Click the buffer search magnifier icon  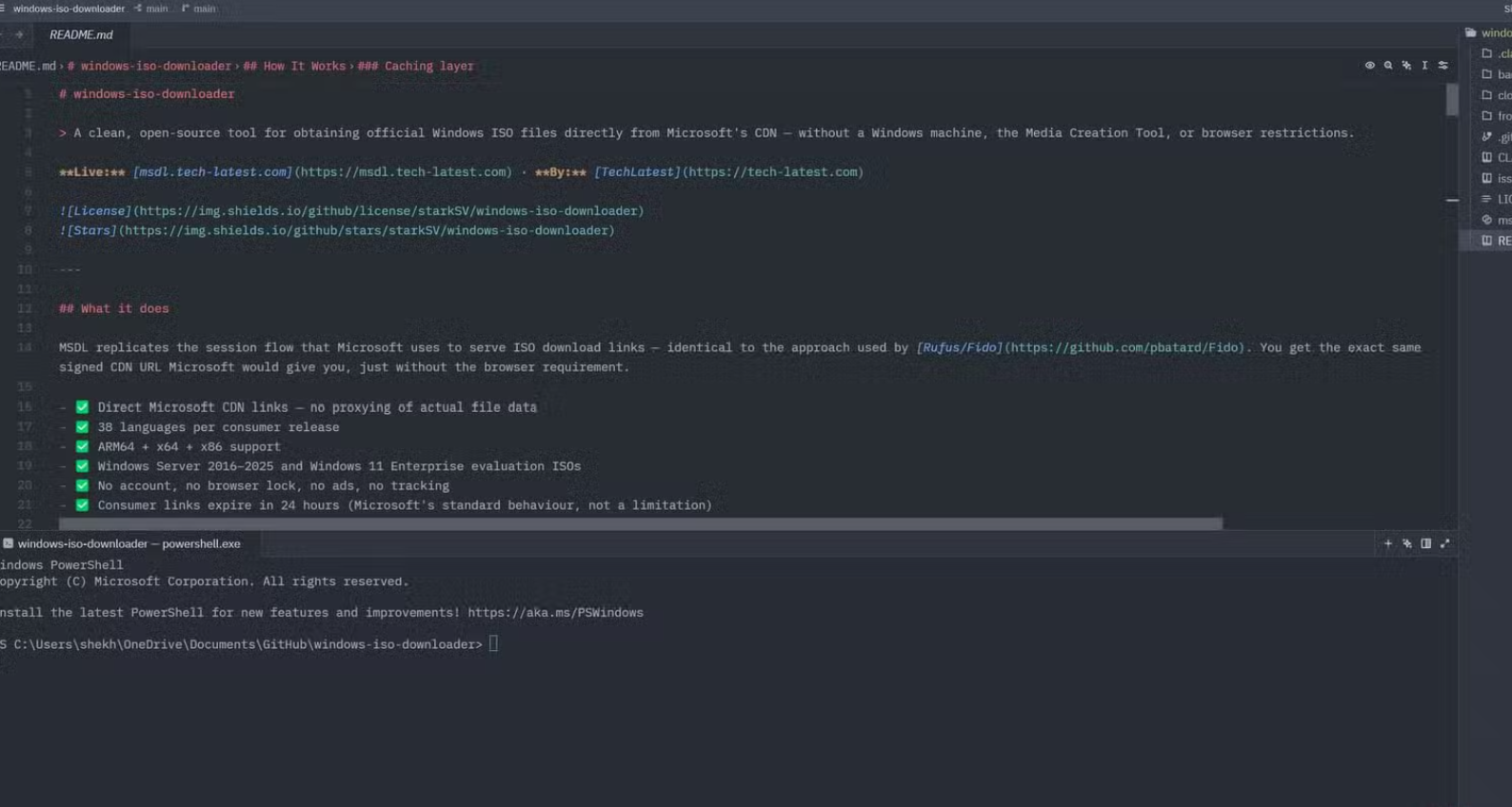click(1388, 66)
